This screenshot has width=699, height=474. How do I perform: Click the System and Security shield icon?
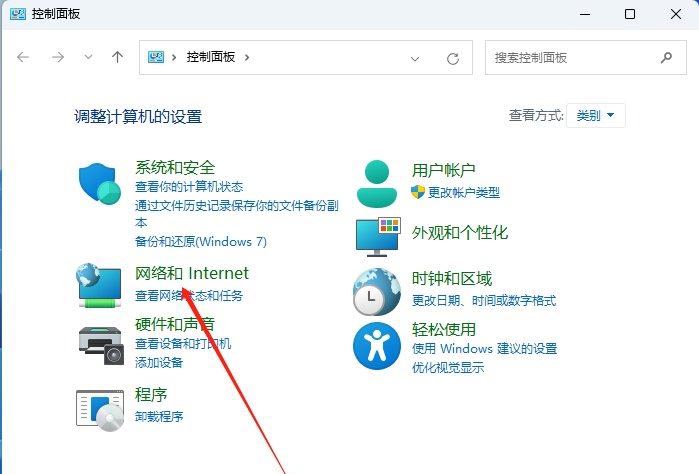click(x=99, y=183)
